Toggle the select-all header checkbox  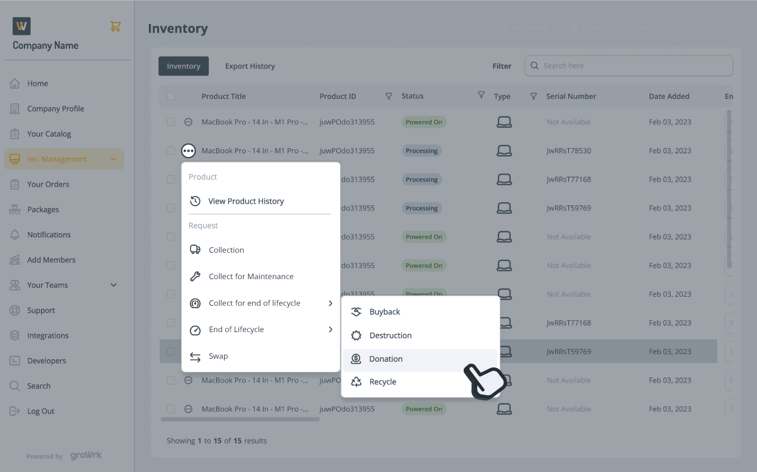[x=170, y=96]
